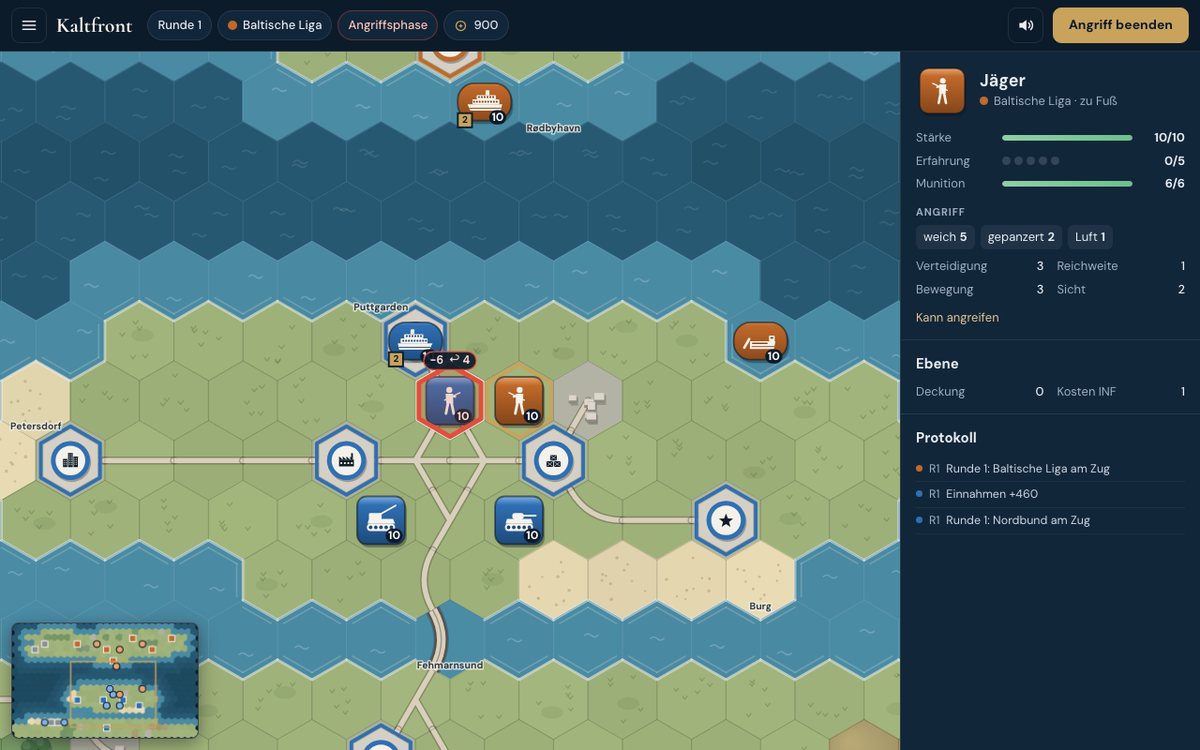Image resolution: width=1200 pixels, height=750 pixels.
Task: Select the blue ferry unit at Puttgarden
Action: (x=415, y=342)
